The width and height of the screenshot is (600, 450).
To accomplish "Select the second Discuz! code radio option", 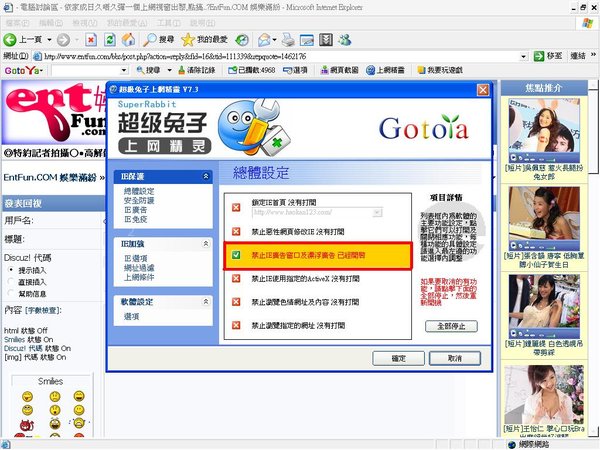I will (11, 282).
